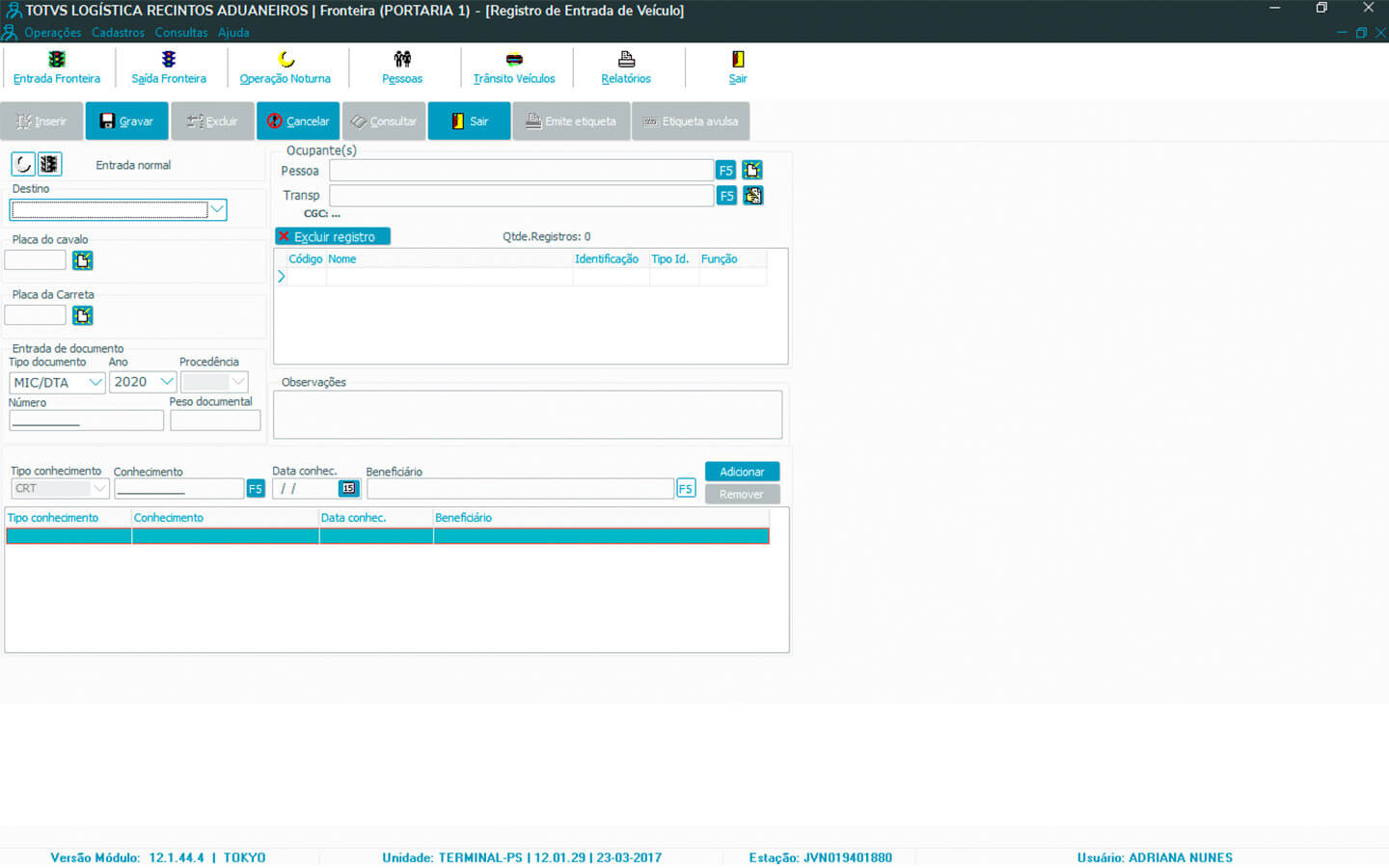
Task: Open the Tipo documento MIC/DTA dropdown
Action: (95, 382)
